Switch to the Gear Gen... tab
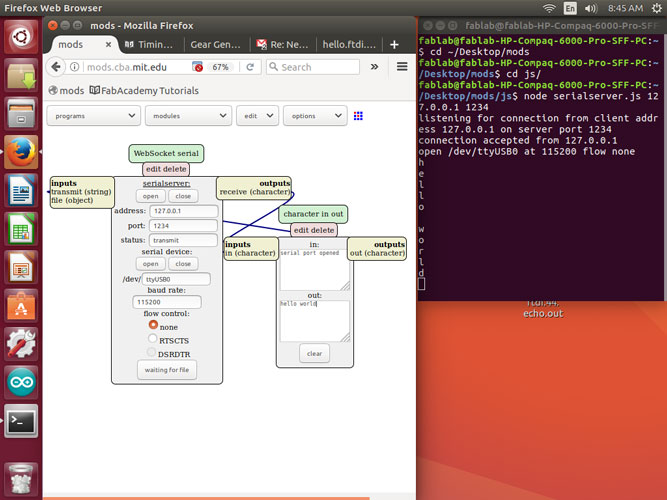 (216, 44)
